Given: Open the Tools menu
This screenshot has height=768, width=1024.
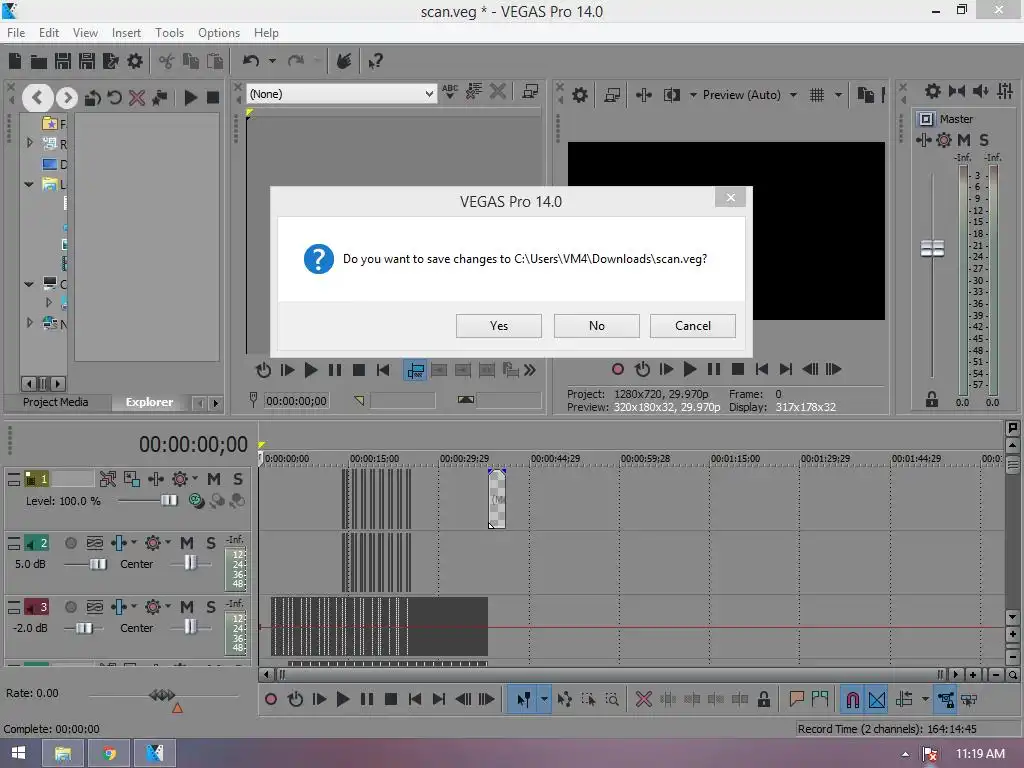Looking at the screenshot, I should pyautogui.click(x=169, y=33).
